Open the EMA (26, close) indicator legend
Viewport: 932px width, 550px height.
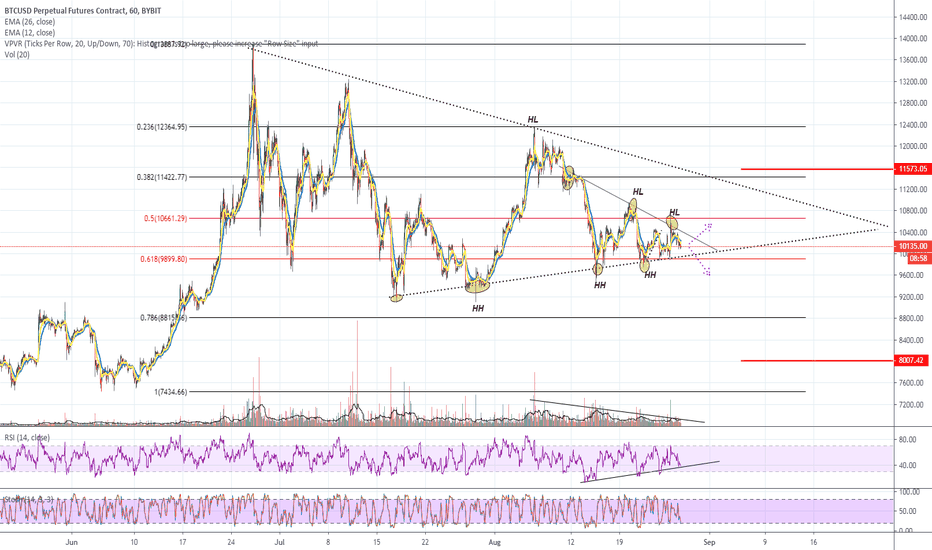30,22
